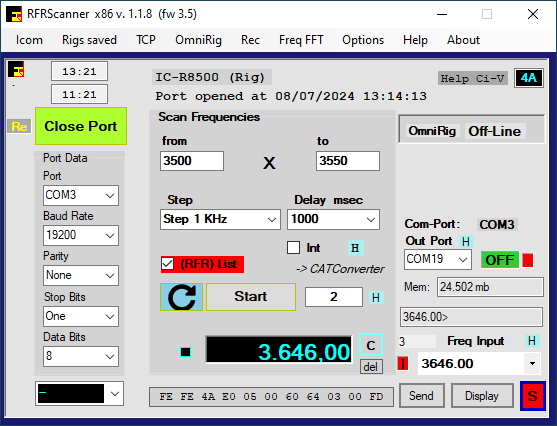Open the About menu
The image size is (557, 426).
pos(463,40)
